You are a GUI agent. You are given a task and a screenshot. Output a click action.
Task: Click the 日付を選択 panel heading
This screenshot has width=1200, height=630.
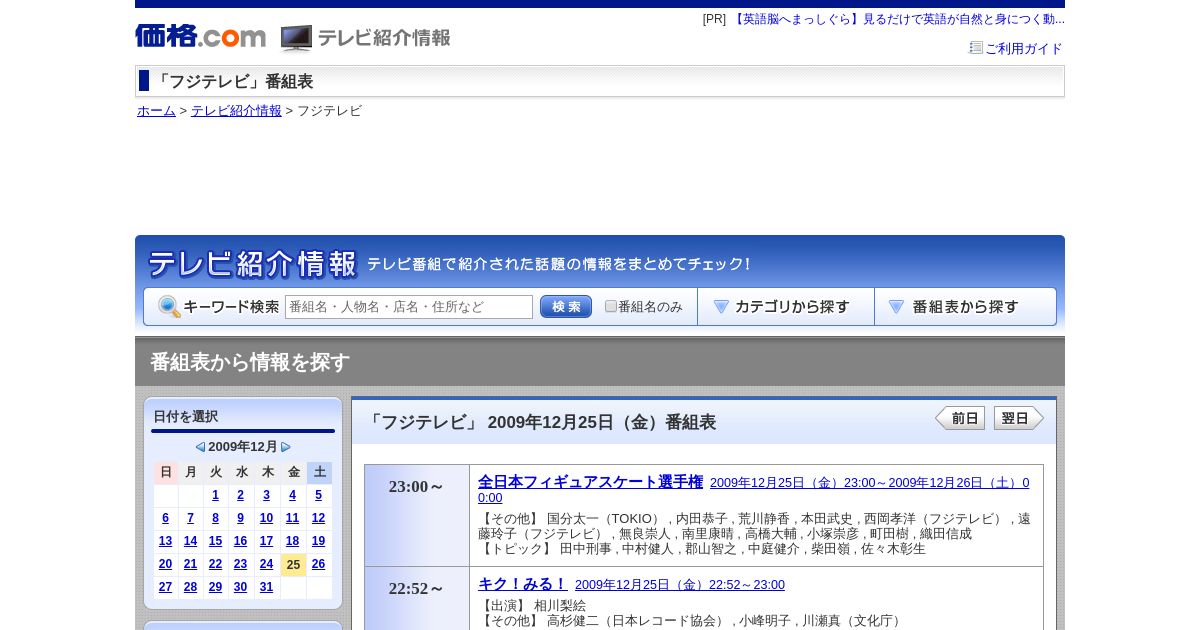point(185,416)
